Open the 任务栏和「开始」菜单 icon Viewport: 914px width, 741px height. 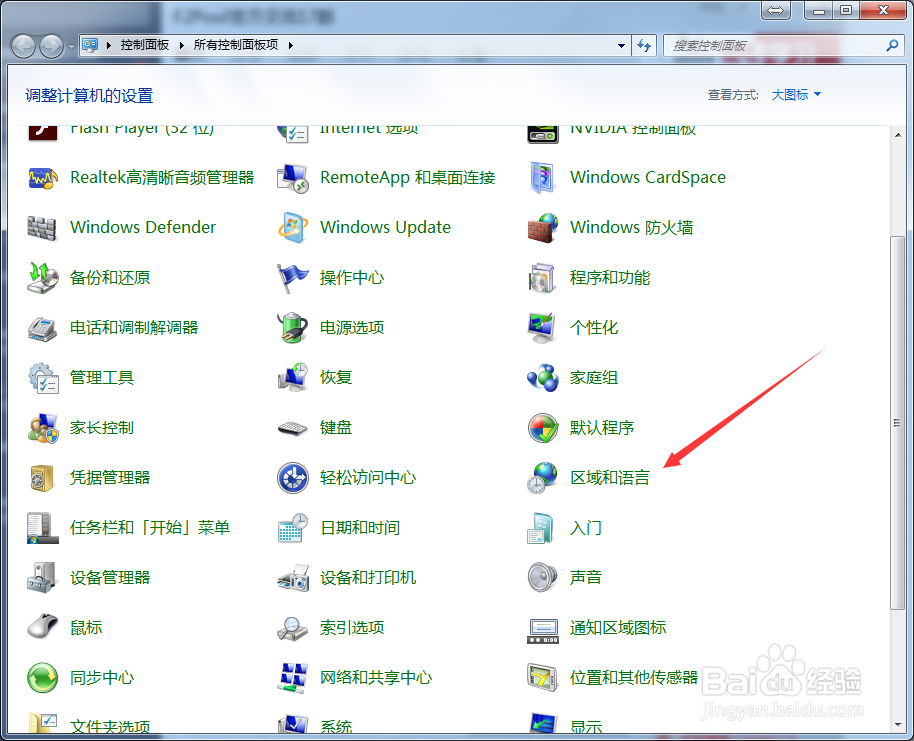[x=43, y=528]
